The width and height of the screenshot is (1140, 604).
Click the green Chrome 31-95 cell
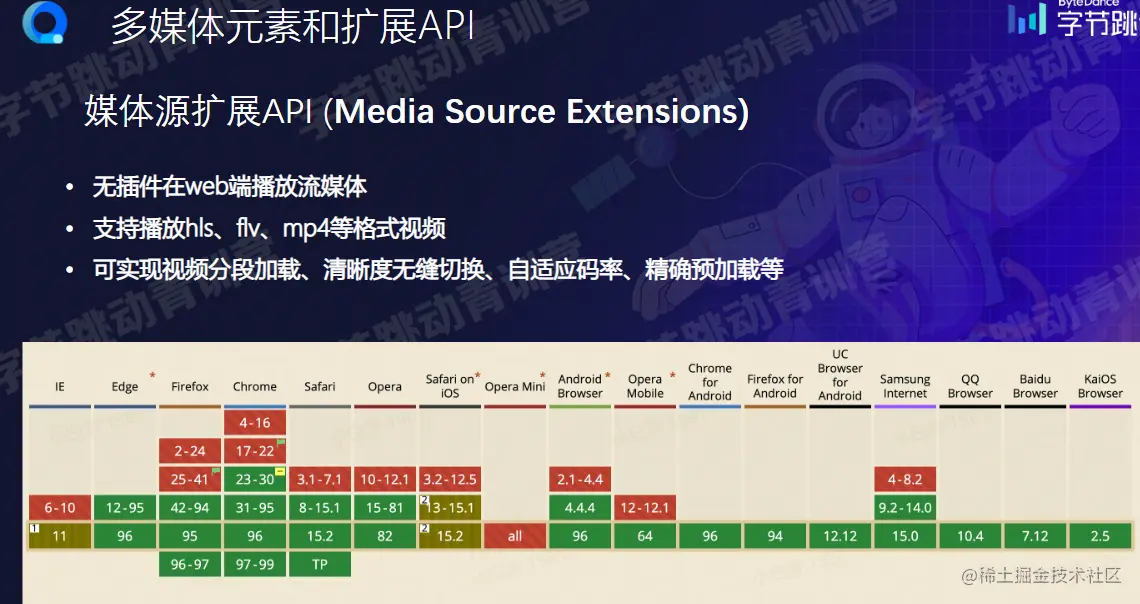click(x=254, y=507)
